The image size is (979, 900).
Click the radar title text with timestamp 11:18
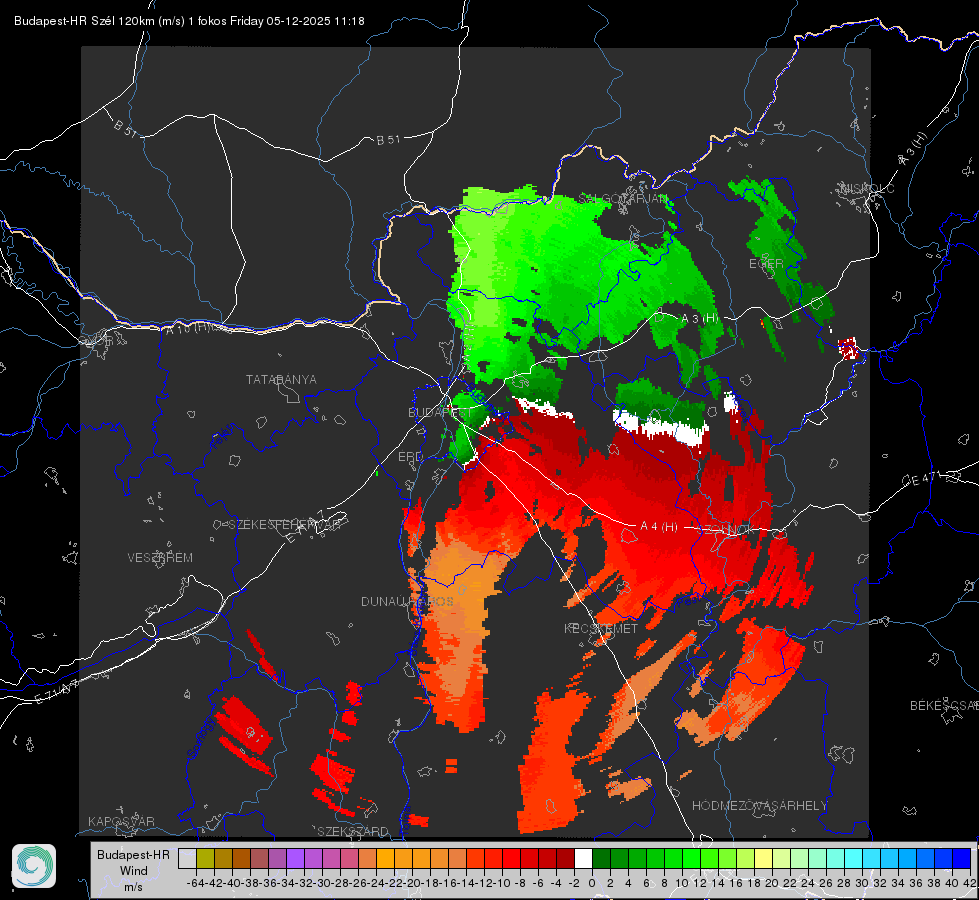click(x=189, y=21)
